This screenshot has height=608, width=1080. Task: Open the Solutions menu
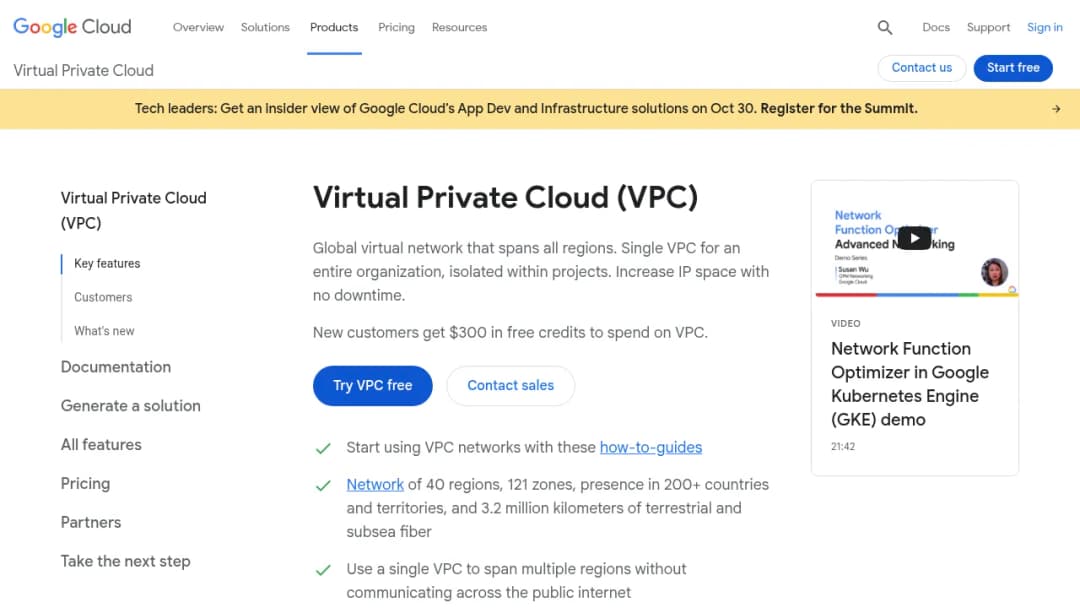pyautogui.click(x=265, y=28)
